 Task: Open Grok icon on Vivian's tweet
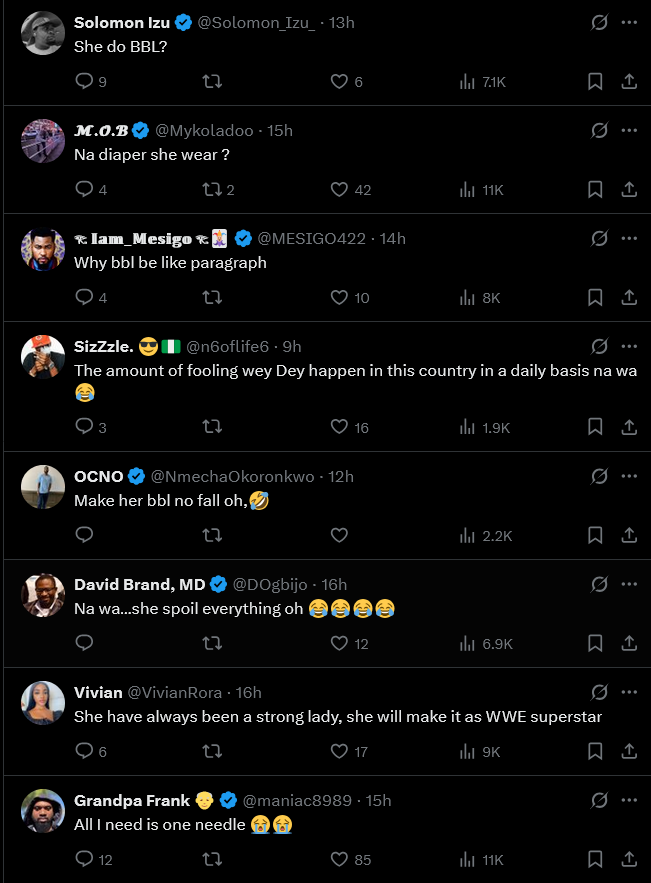click(599, 692)
